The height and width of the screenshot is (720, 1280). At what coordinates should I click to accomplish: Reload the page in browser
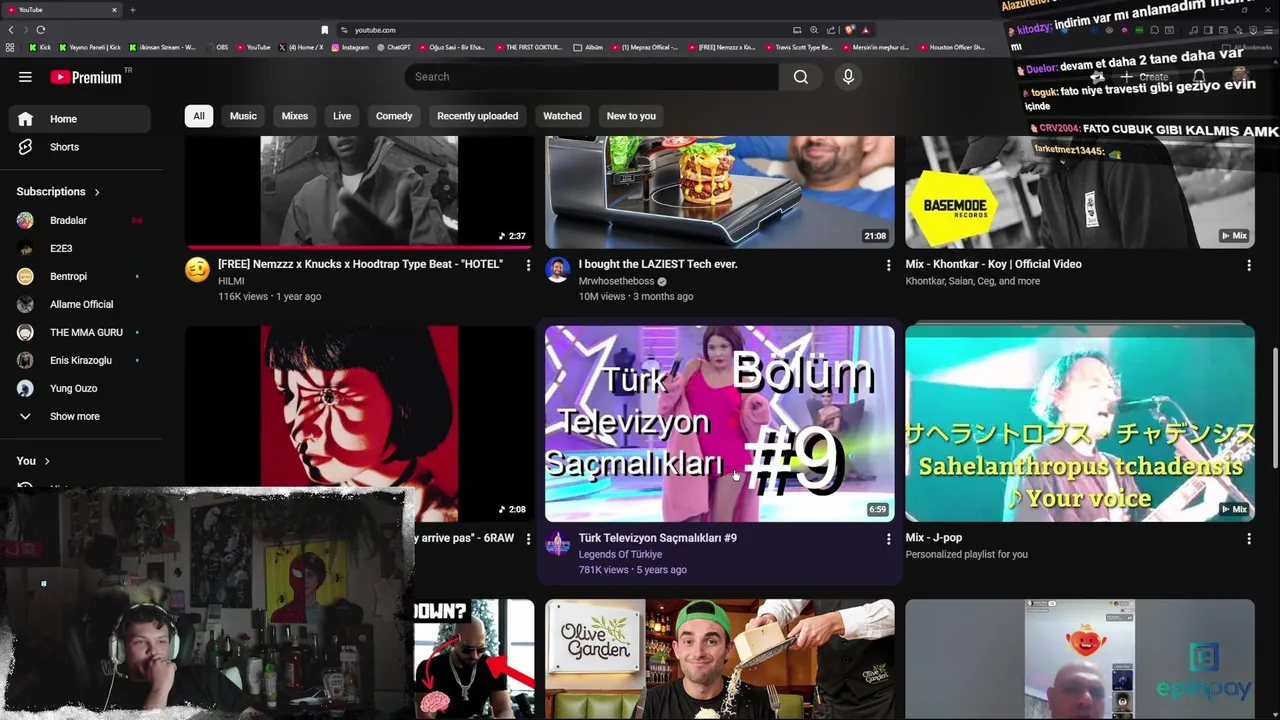pyautogui.click(x=40, y=30)
